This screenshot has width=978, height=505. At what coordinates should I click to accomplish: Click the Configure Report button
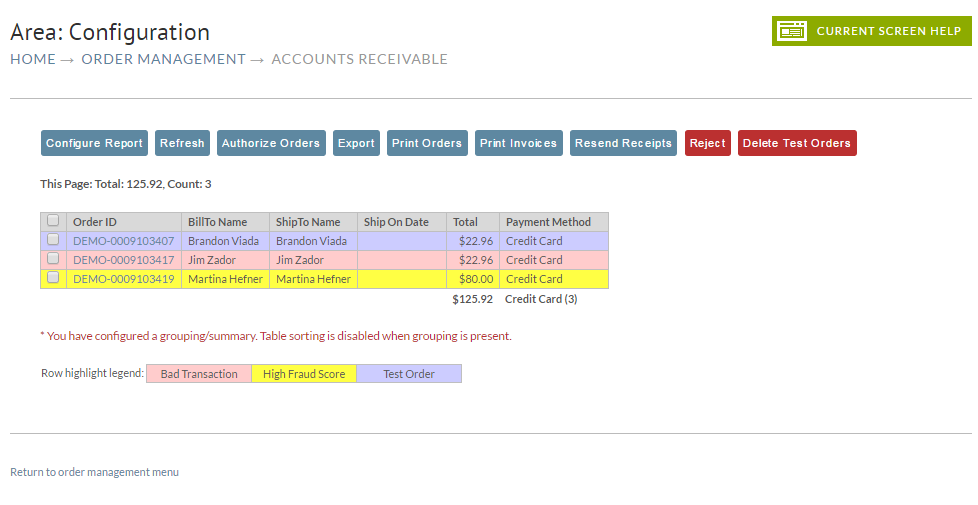[x=94, y=143]
